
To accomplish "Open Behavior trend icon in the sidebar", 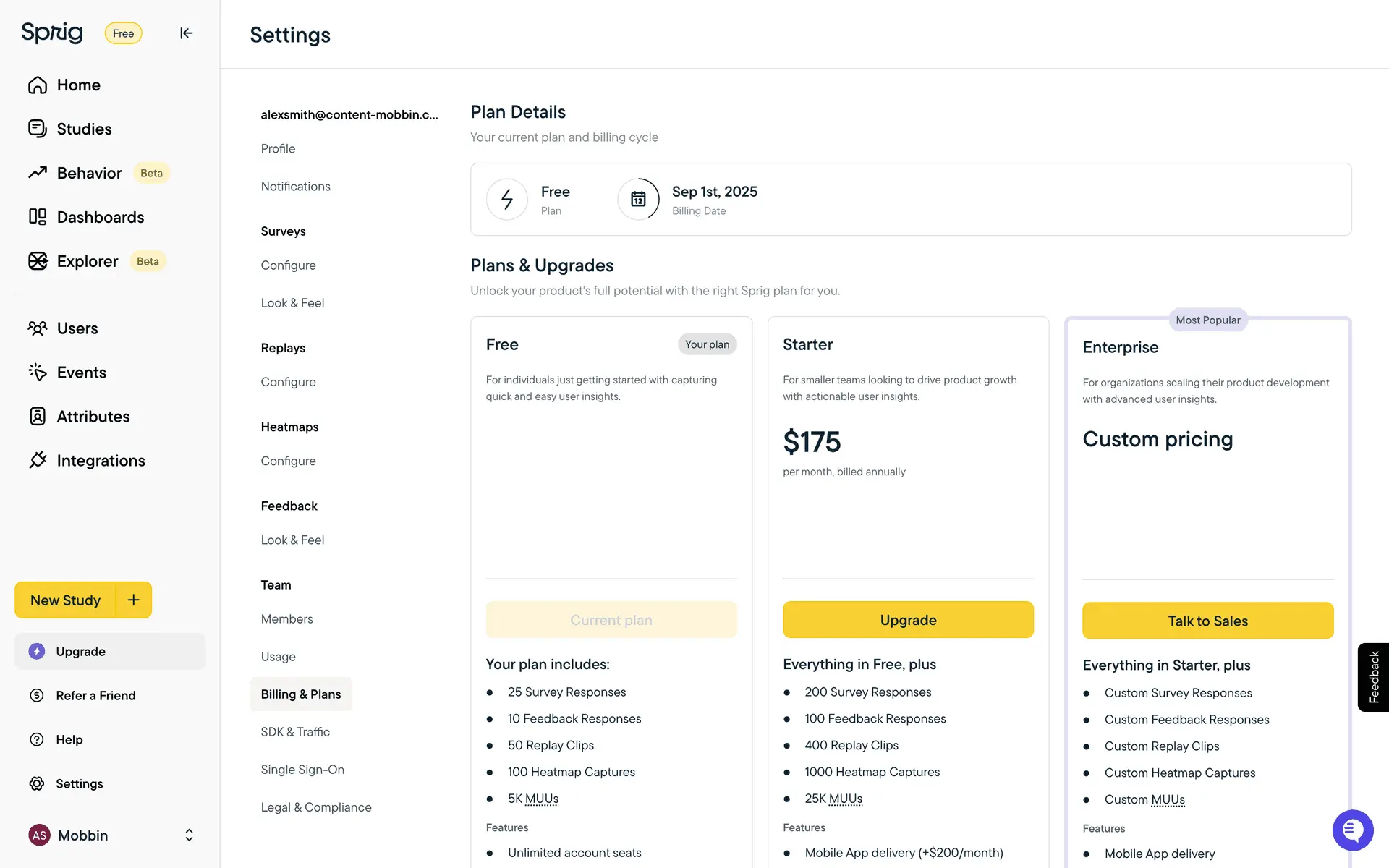I will coord(38,173).
